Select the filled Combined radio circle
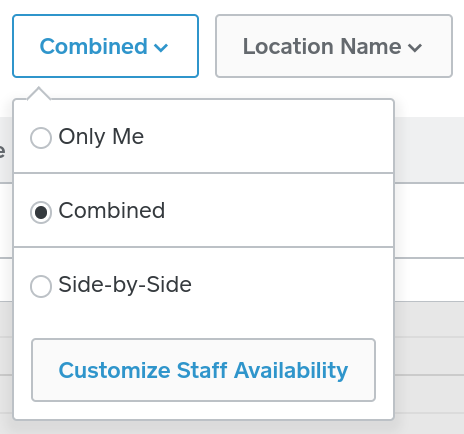 41,212
